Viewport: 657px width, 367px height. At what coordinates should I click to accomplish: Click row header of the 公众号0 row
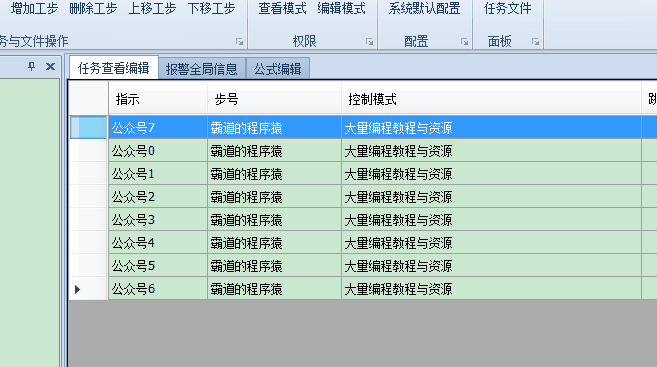pos(88,151)
